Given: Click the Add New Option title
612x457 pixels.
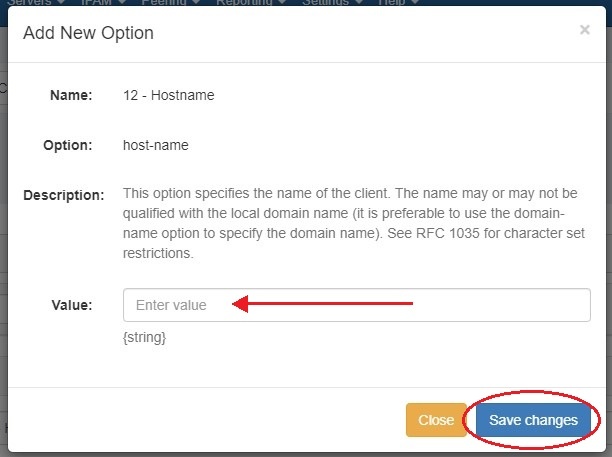Looking at the screenshot, I should pos(88,34).
